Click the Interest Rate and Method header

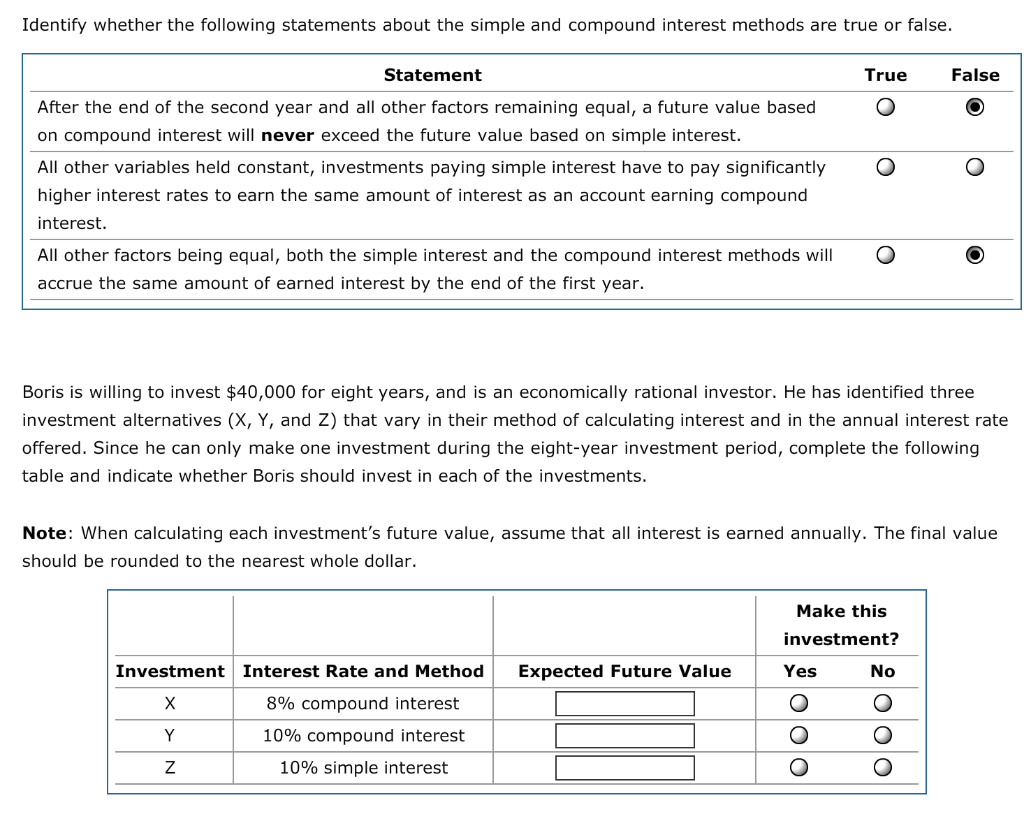(363, 671)
